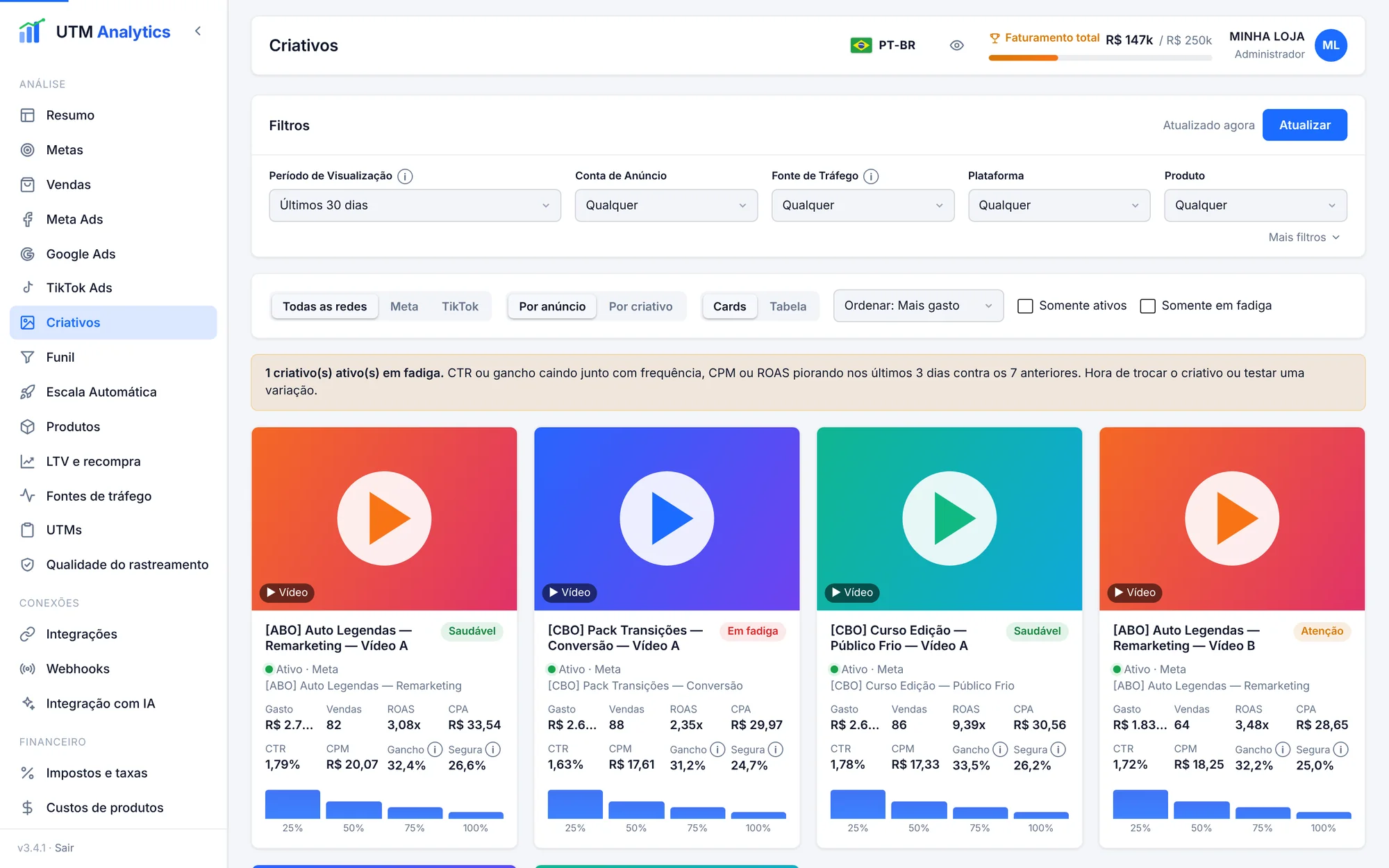This screenshot has height=868, width=1389.
Task: Toggle values visibility with the eye icon
Action: [956, 45]
